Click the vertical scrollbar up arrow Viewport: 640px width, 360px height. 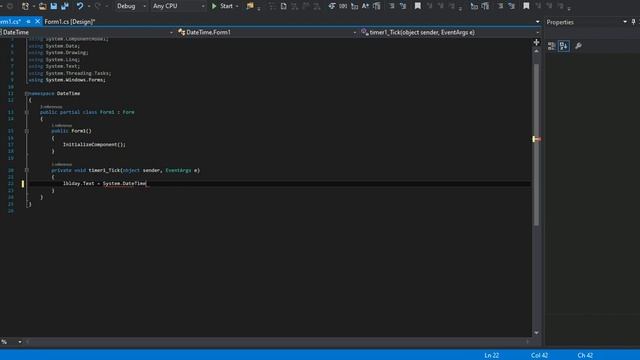[536, 52]
